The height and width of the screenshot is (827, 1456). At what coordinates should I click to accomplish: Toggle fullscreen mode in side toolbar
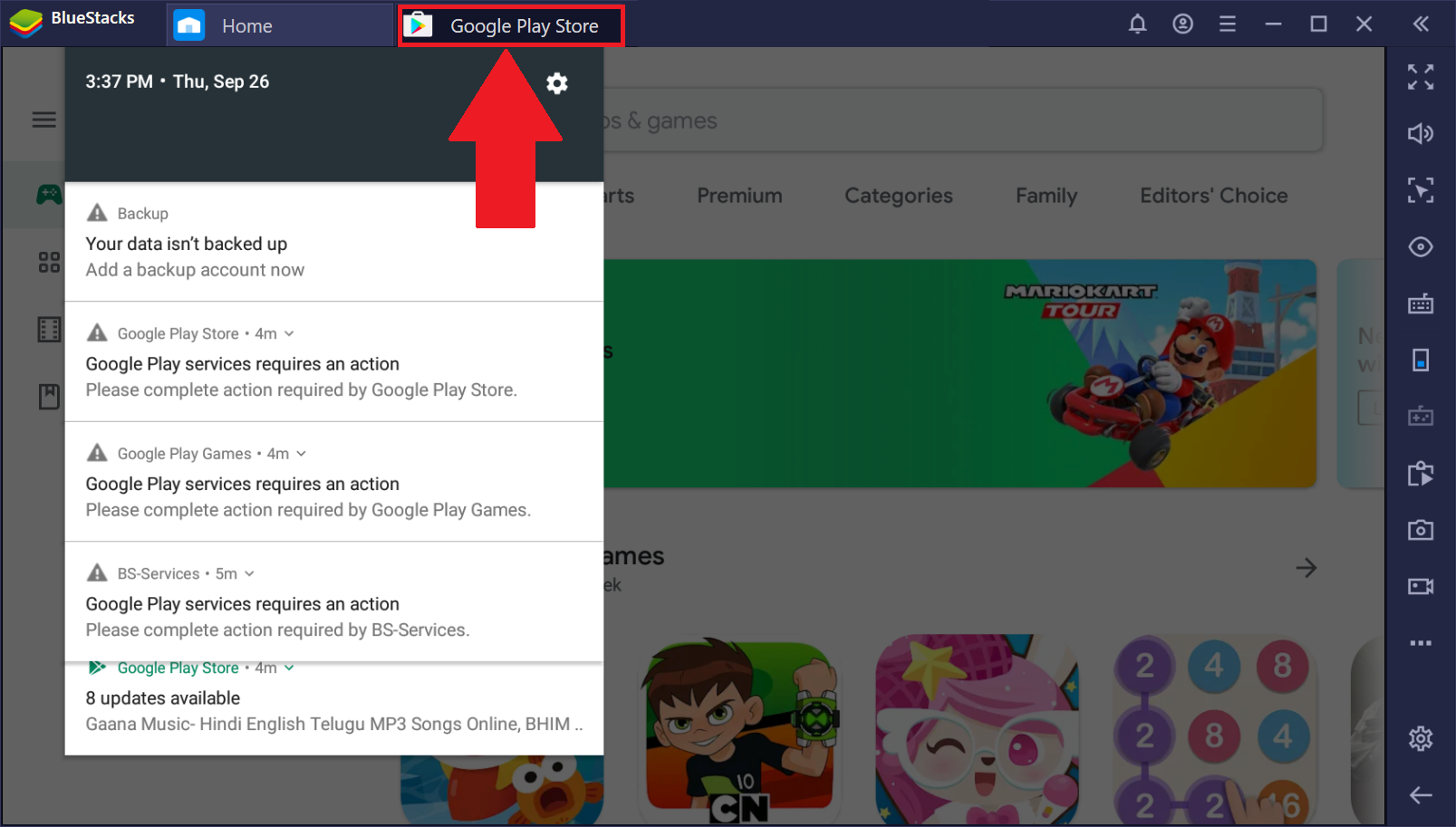[1421, 77]
